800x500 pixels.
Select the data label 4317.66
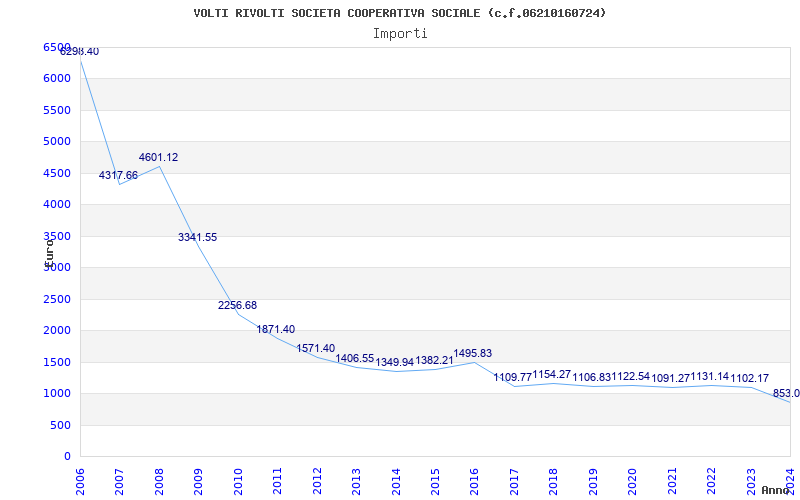[118, 176]
